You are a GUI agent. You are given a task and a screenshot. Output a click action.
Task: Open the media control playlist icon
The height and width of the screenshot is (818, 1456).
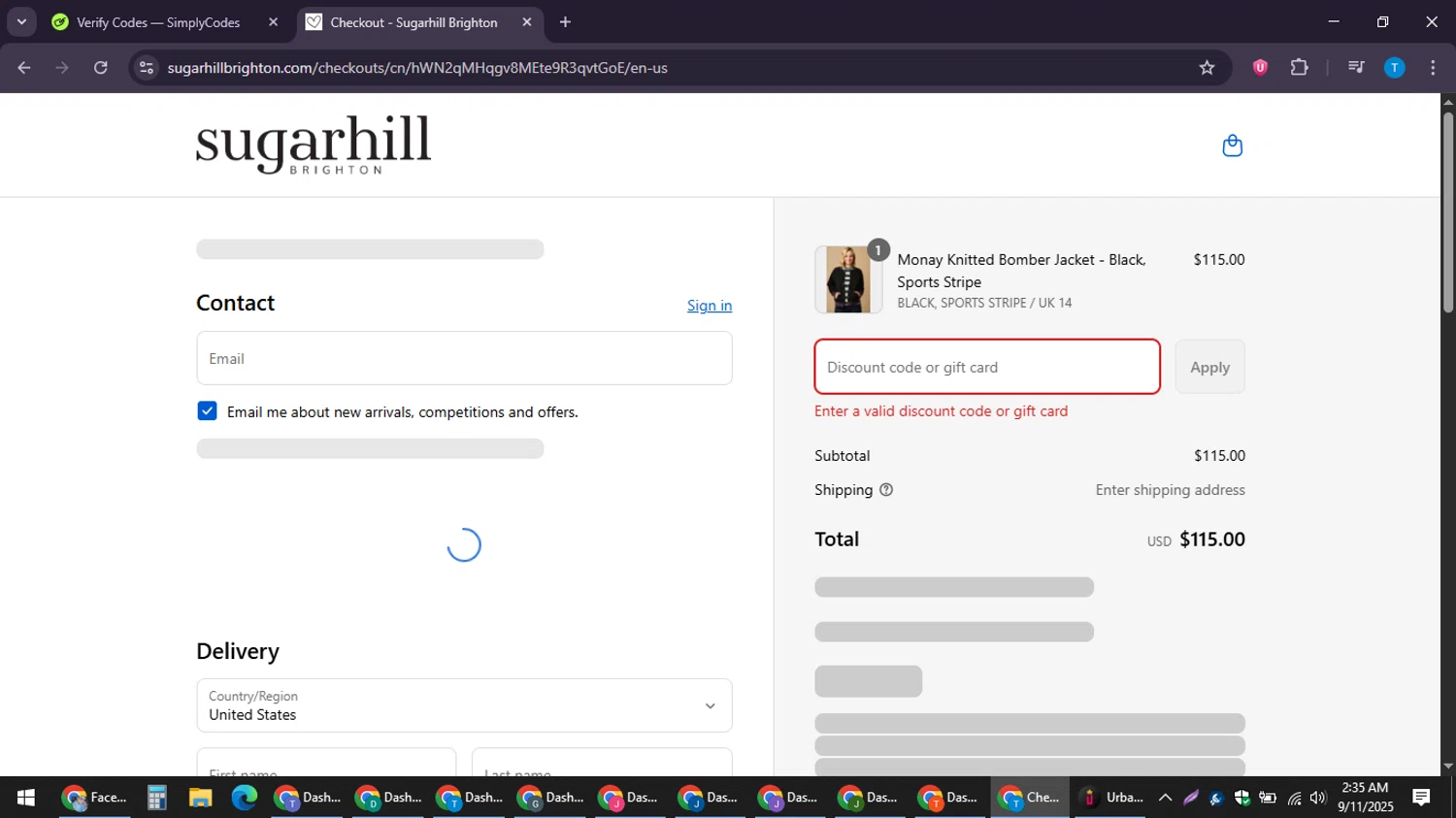click(x=1356, y=68)
